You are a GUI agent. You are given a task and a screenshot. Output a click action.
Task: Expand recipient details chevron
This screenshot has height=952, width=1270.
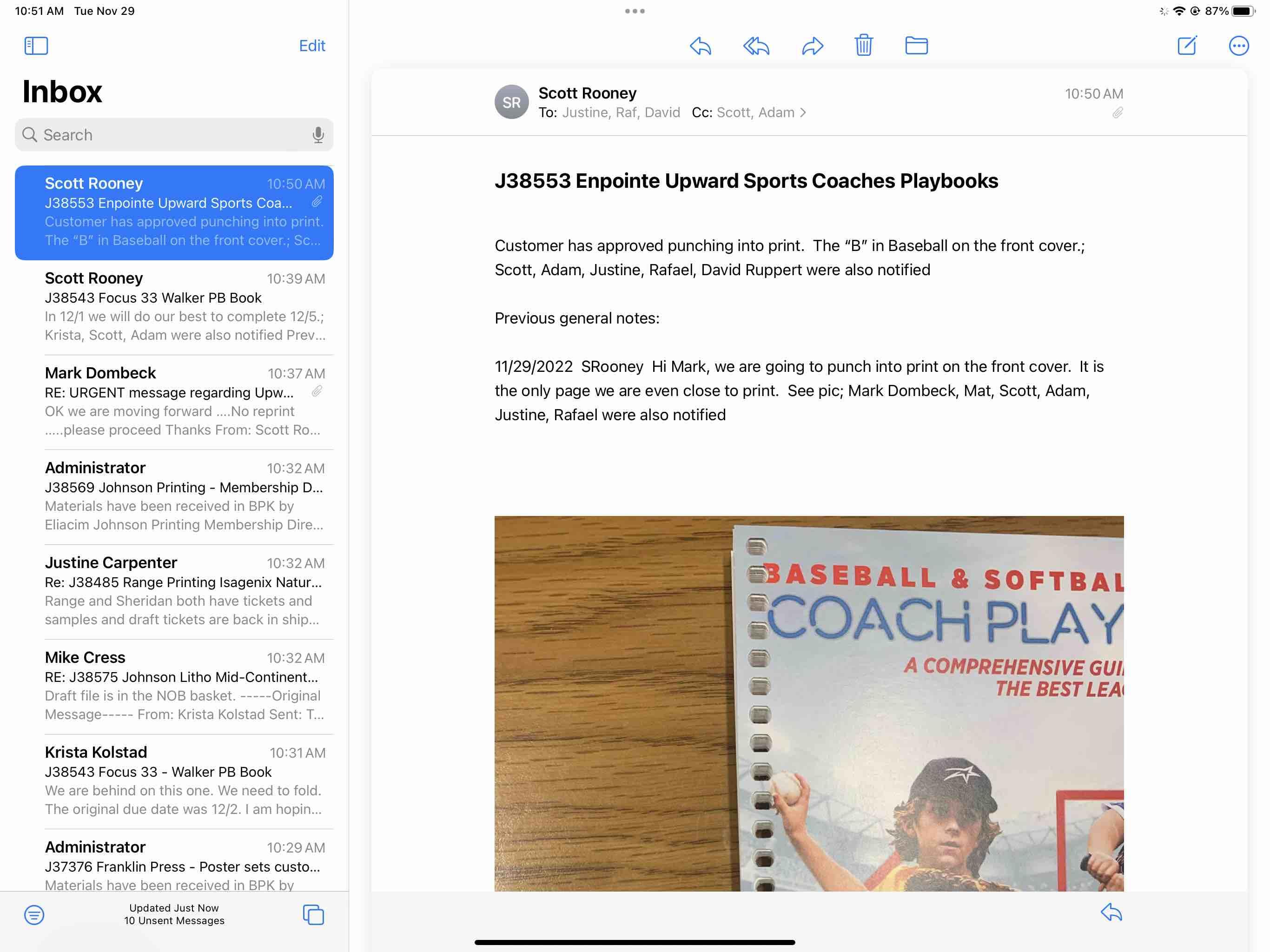point(803,112)
